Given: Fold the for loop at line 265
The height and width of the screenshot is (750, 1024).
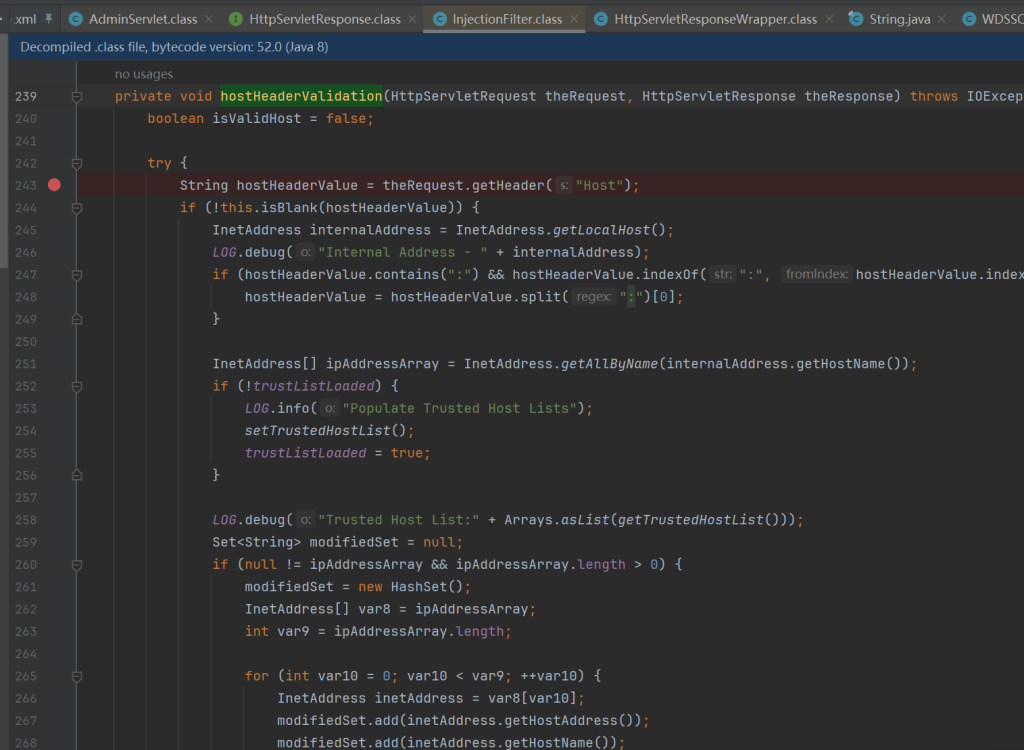Looking at the screenshot, I should (76, 677).
